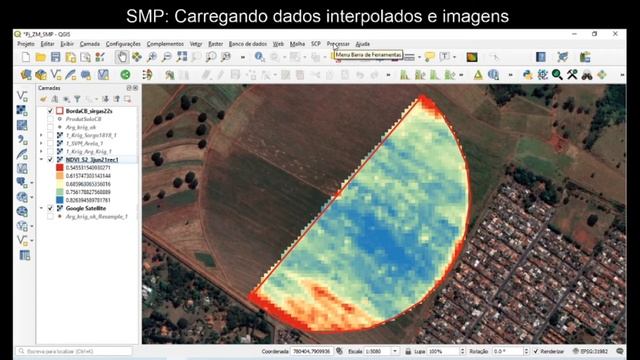Click the yellow triangle topology icon
The height and width of the screenshot is (360, 640).
[x=478, y=75]
